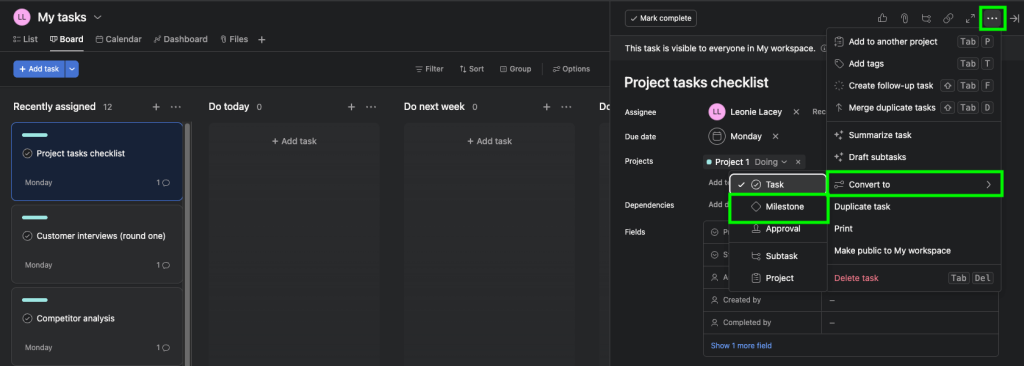Viewport: 1024px width, 366px height.
Task: Add a subtask using the task pane's header toolbar icon
Action: (x=926, y=18)
